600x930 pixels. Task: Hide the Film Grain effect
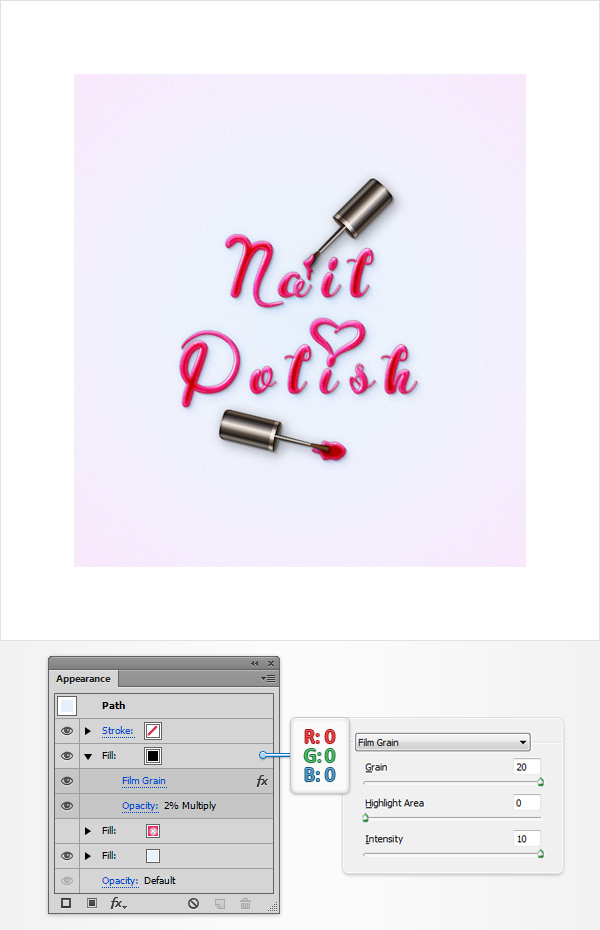click(67, 781)
